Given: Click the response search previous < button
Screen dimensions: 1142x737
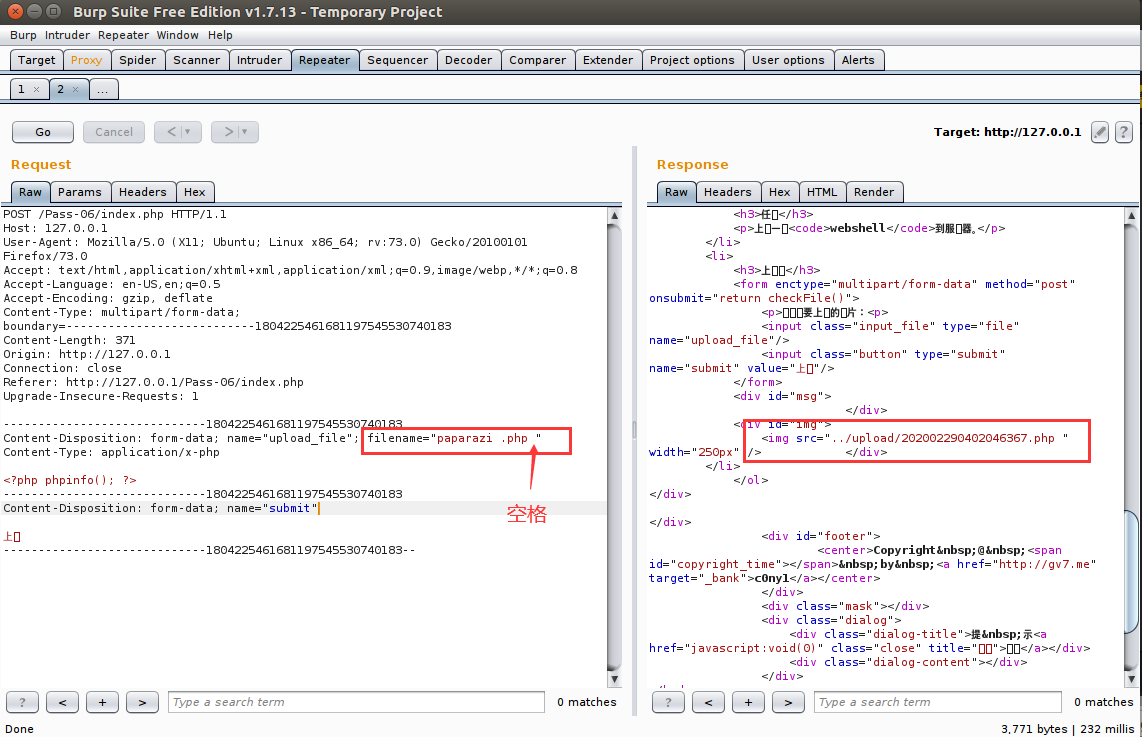Looking at the screenshot, I should click(709, 702).
